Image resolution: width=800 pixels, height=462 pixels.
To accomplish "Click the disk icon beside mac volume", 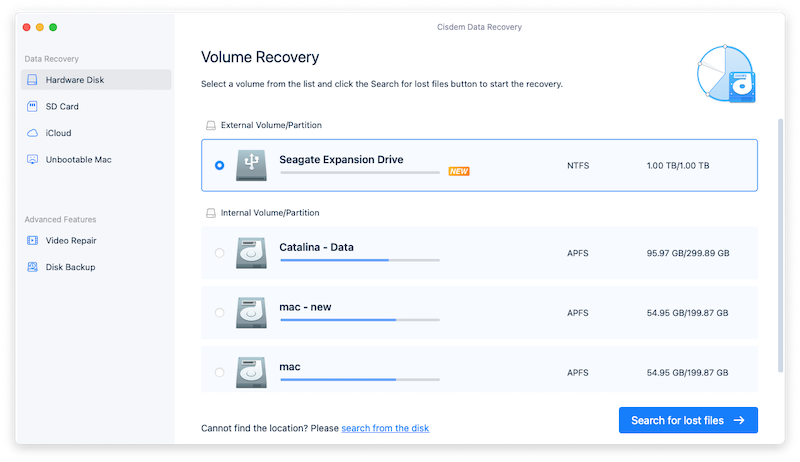I will pos(251,372).
